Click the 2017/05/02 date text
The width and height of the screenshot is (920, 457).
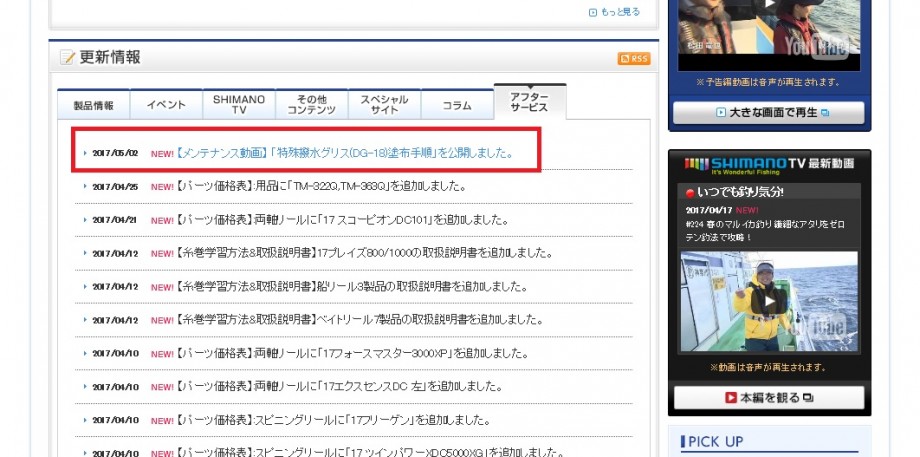pos(115,153)
